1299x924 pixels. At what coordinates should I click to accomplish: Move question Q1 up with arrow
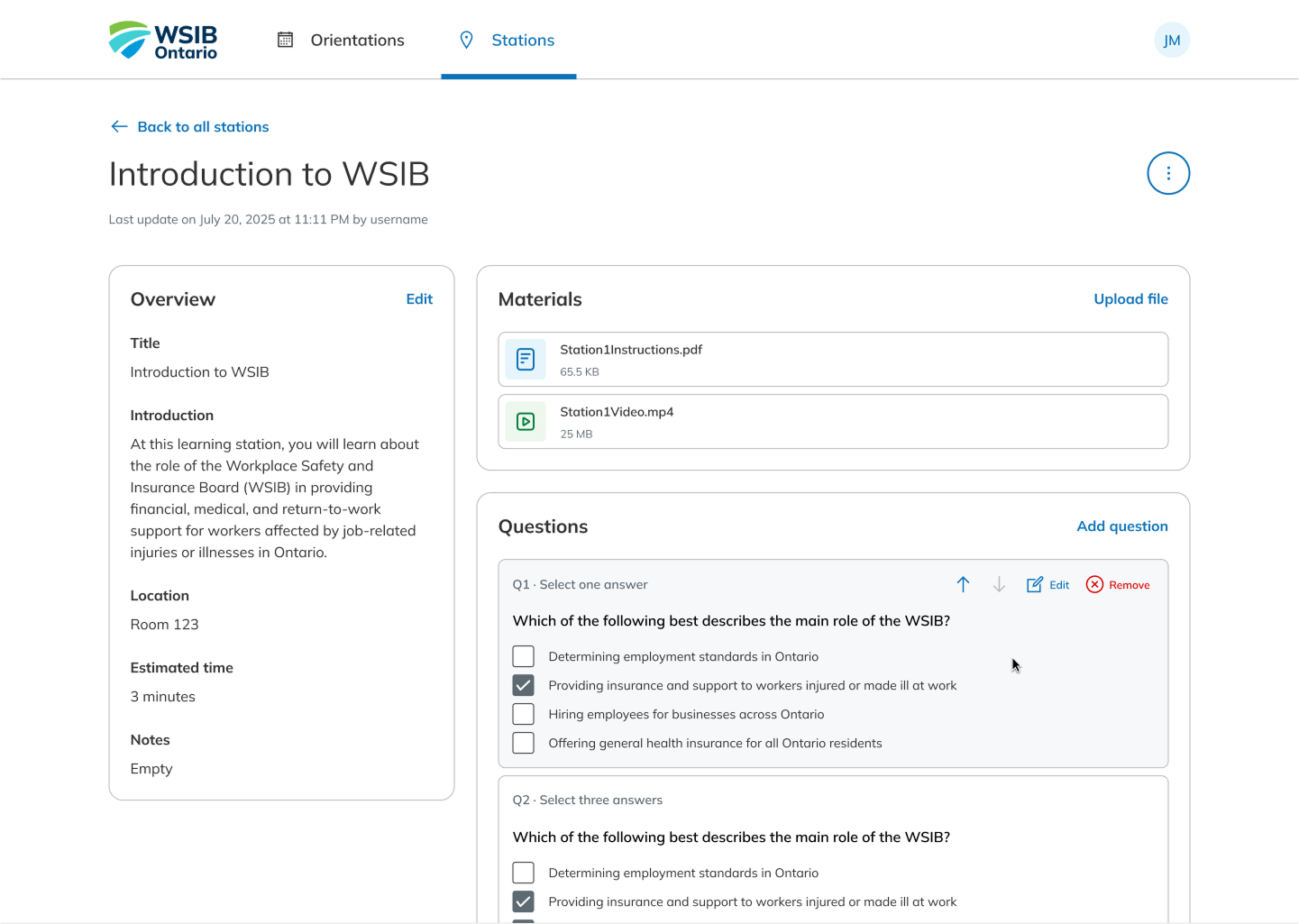point(962,585)
